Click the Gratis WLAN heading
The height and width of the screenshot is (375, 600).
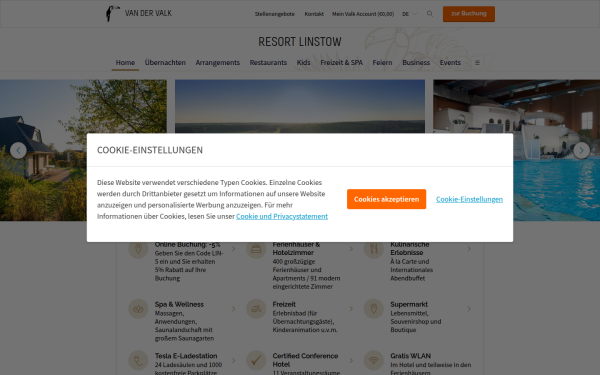click(x=410, y=356)
